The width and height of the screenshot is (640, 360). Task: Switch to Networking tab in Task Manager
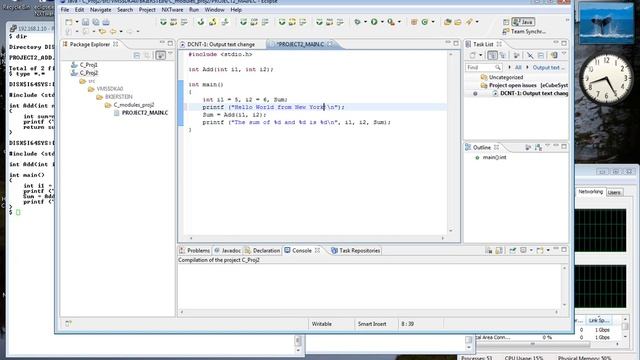tap(590, 191)
